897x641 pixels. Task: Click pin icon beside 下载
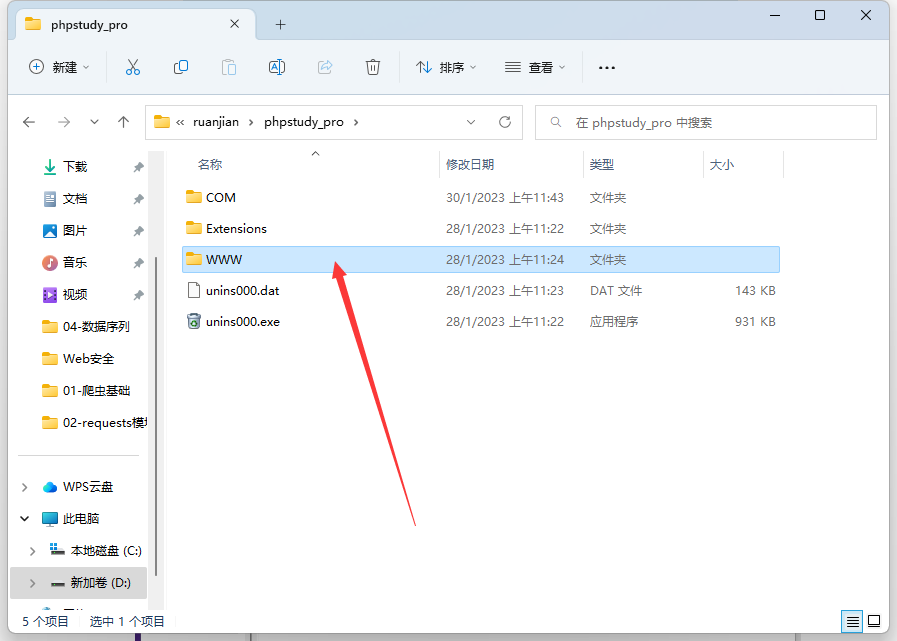tap(138, 167)
